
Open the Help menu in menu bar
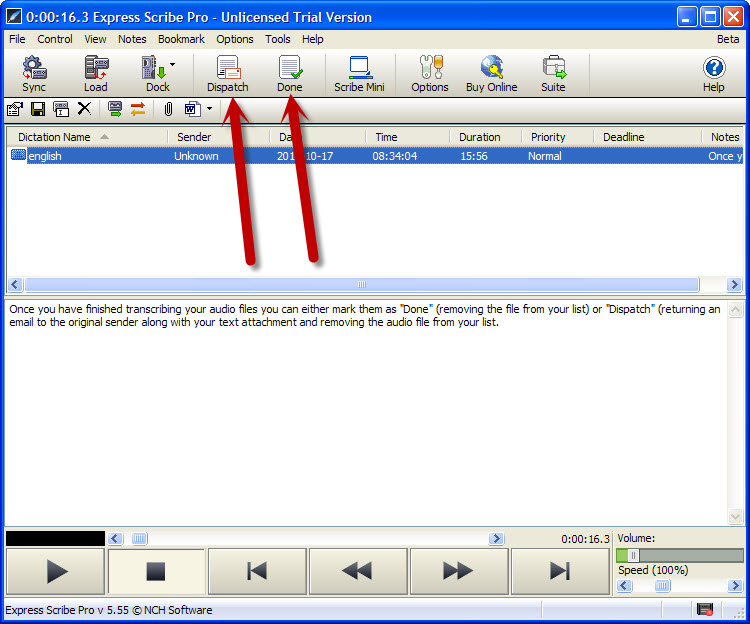[x=313, y=39]
